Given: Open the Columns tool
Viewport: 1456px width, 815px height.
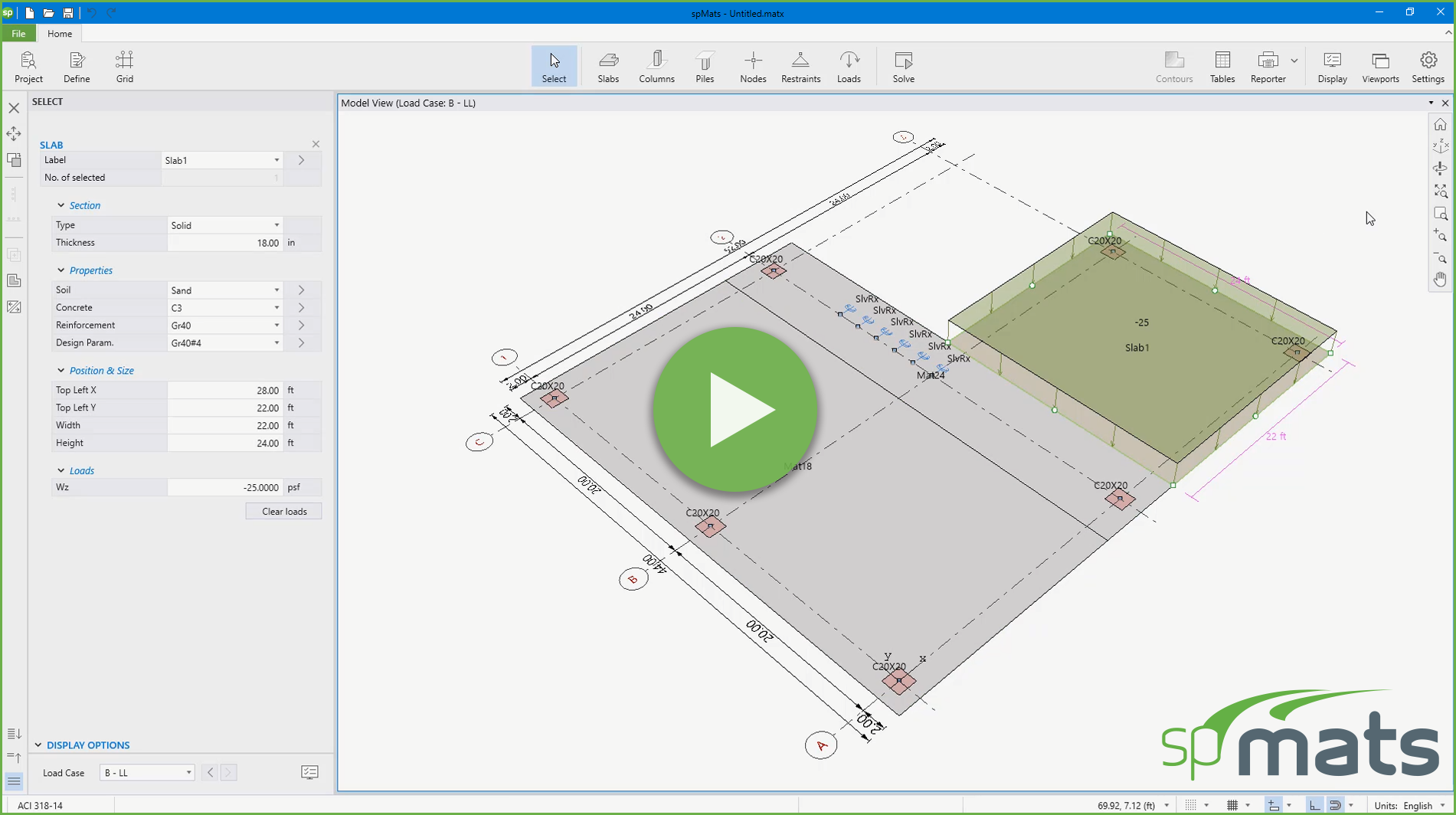Looking at the screenshot, I should [656, 66].
